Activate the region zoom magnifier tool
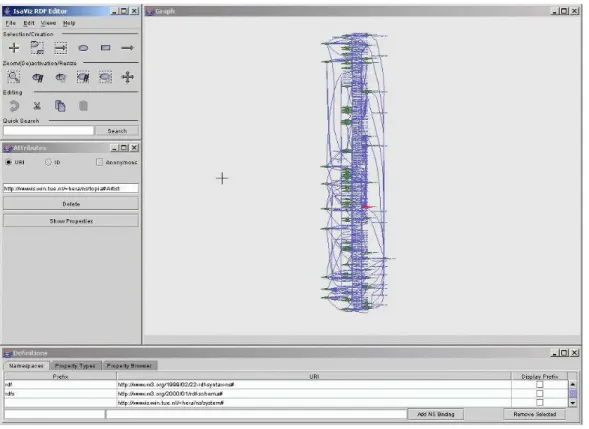 click(x=14, y=77)
